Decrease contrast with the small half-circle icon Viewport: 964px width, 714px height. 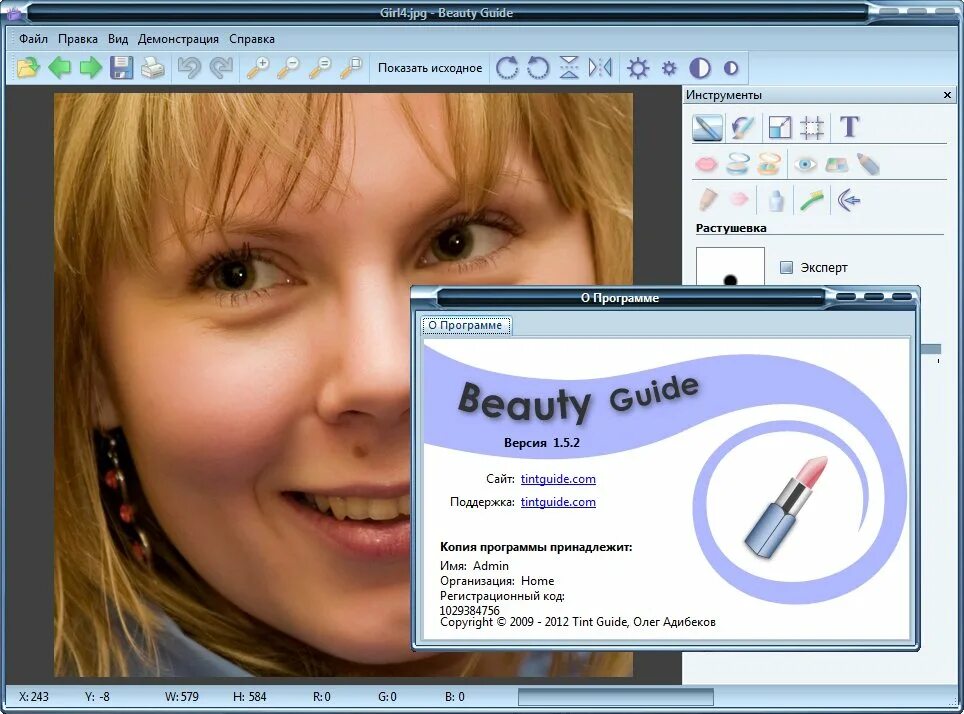[730, 68]
